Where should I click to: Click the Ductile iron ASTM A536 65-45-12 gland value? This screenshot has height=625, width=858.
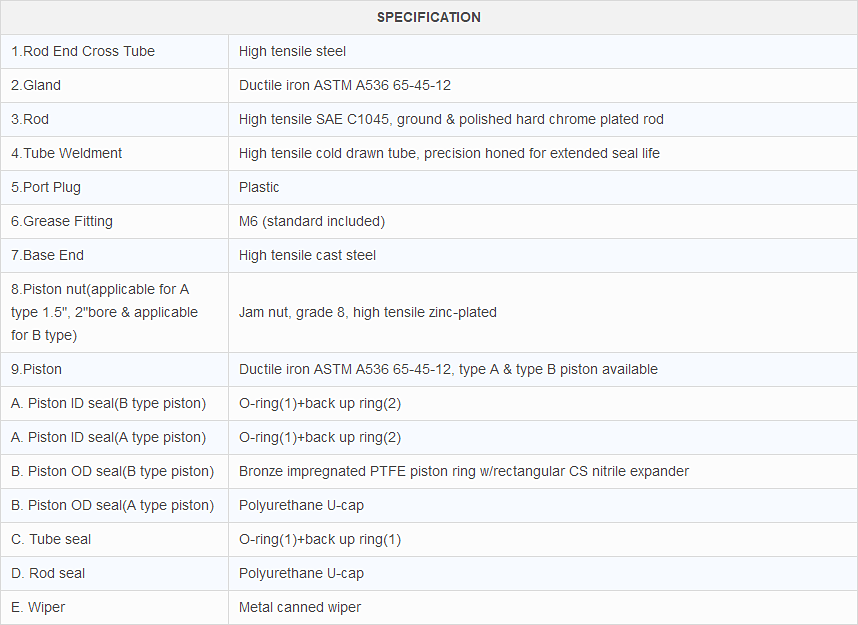345,85
